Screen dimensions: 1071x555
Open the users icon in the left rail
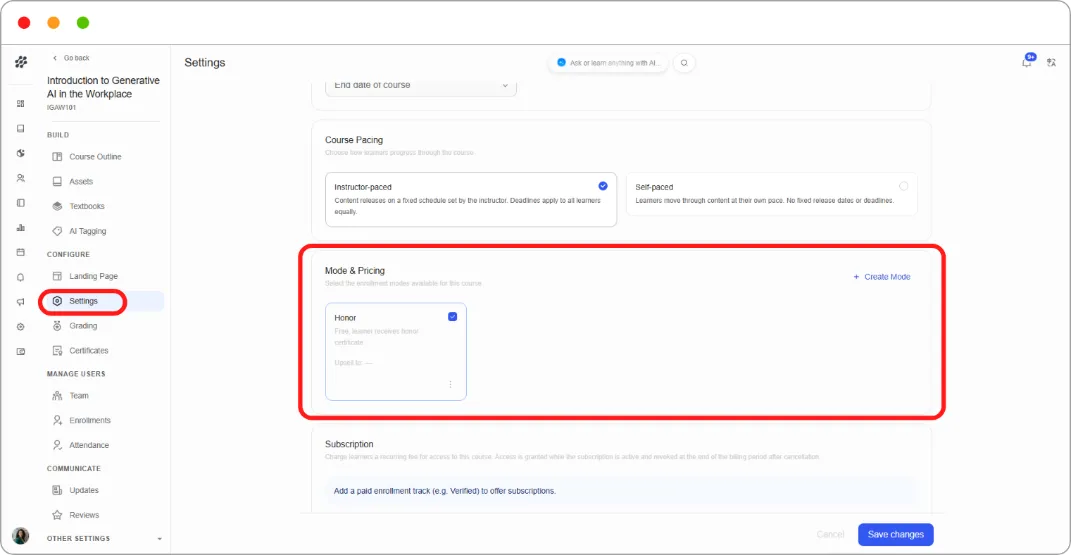[20, 178]
